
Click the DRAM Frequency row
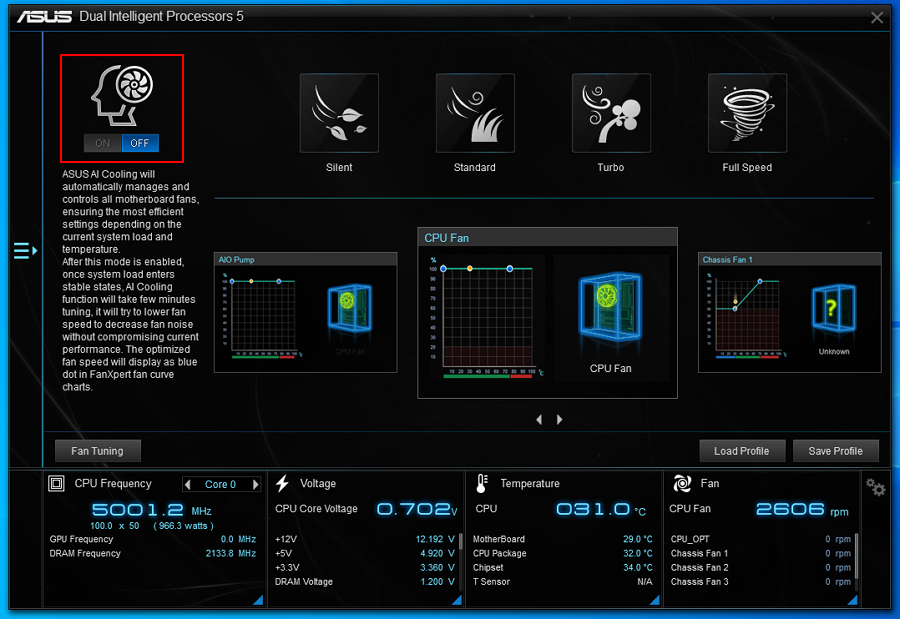pos(153,554)
